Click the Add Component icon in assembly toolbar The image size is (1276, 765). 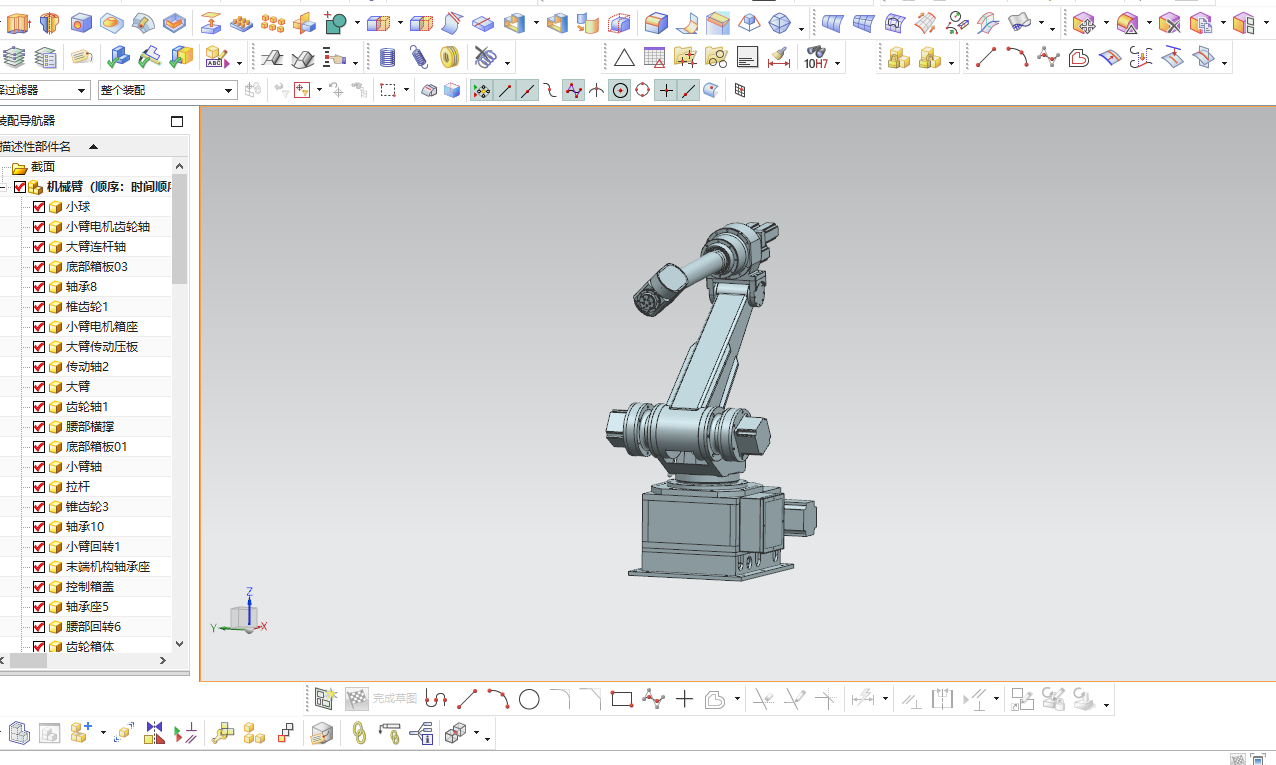click(81, 734)
